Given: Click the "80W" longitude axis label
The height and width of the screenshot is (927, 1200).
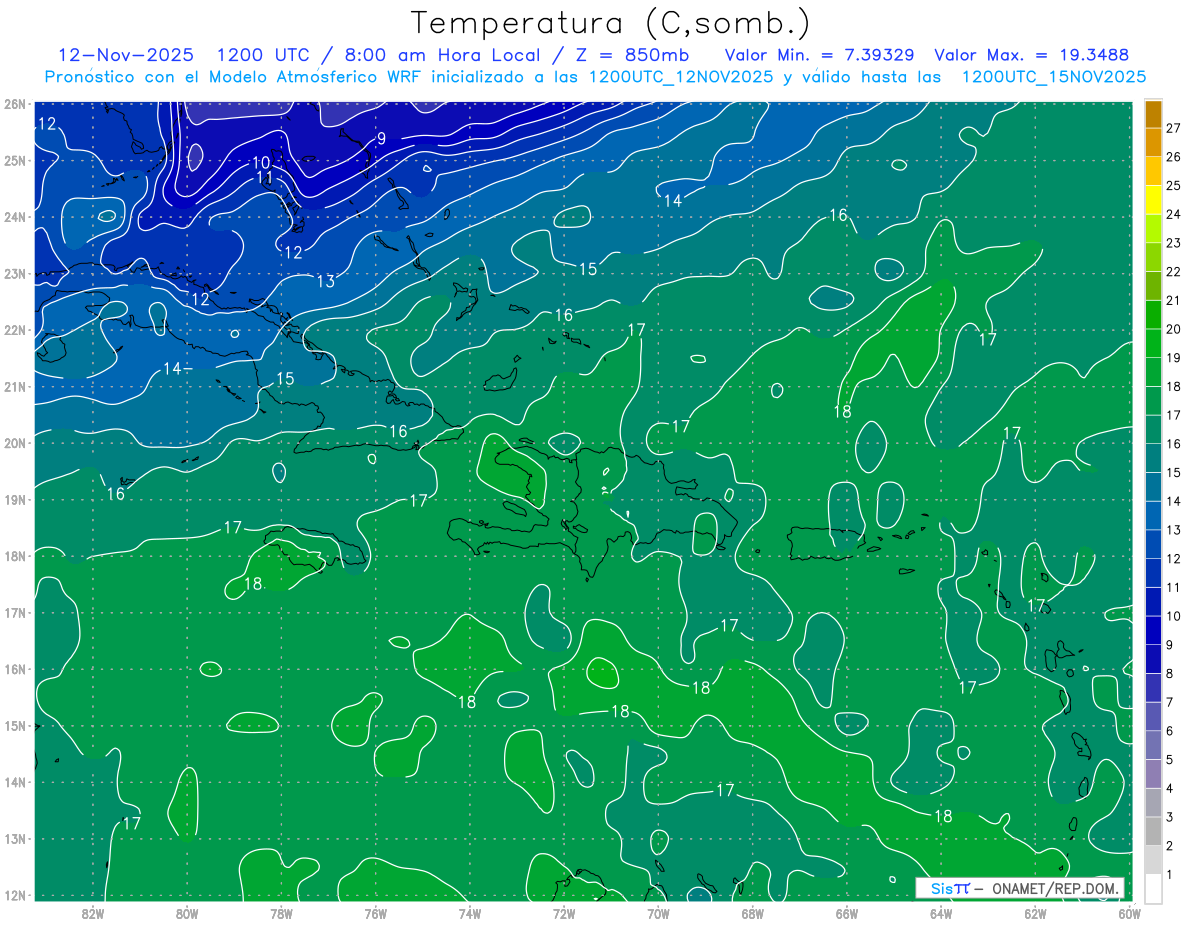Looking at the screenshot, I should click(187, 913).
